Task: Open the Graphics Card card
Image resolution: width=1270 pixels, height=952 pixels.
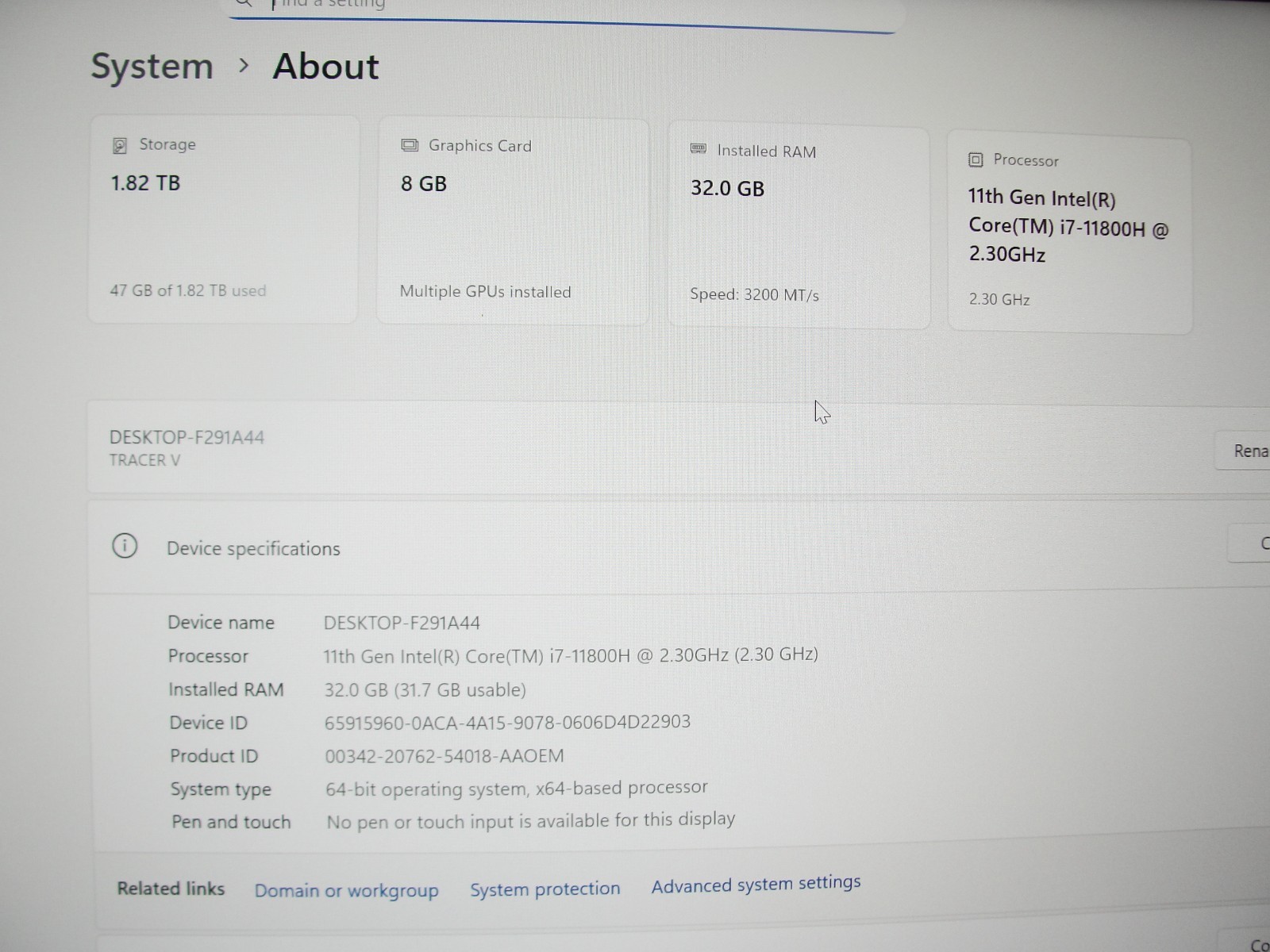Action: (513, 221)
